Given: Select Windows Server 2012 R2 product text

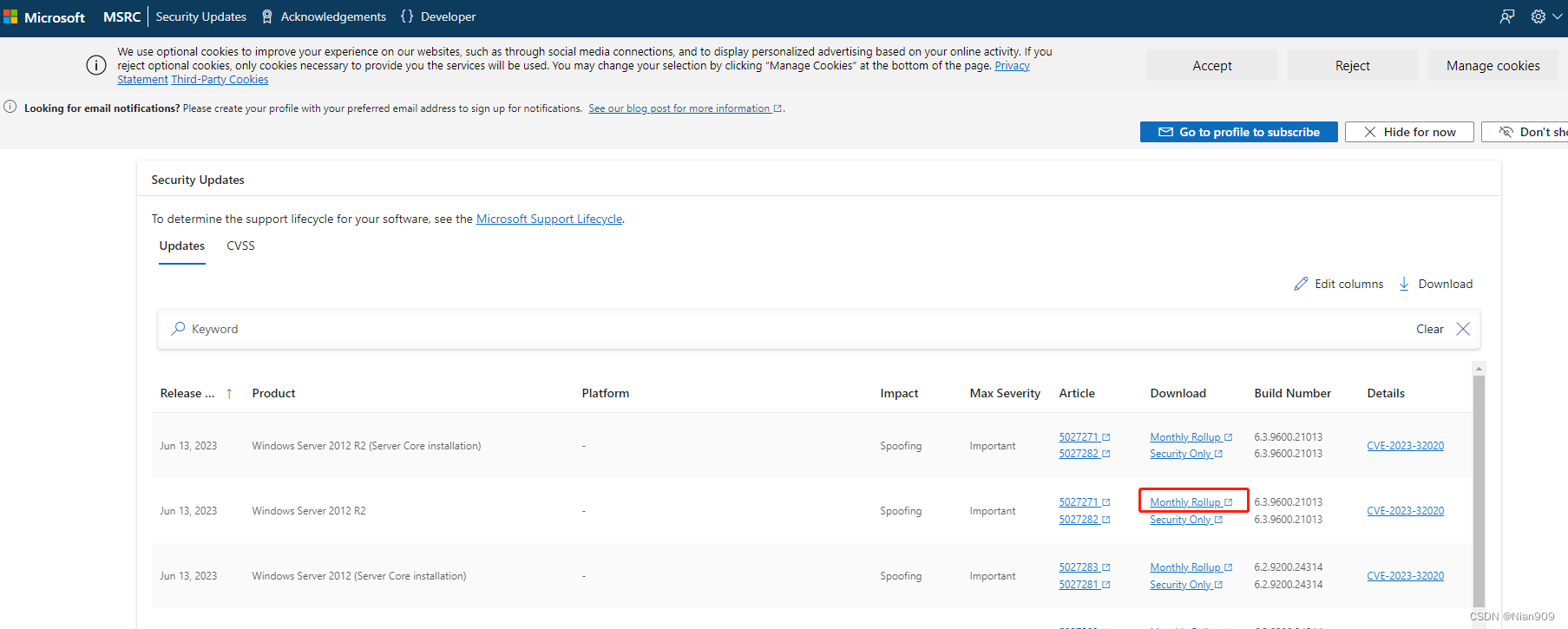Looking at the screenshot, I should point(309,511).
